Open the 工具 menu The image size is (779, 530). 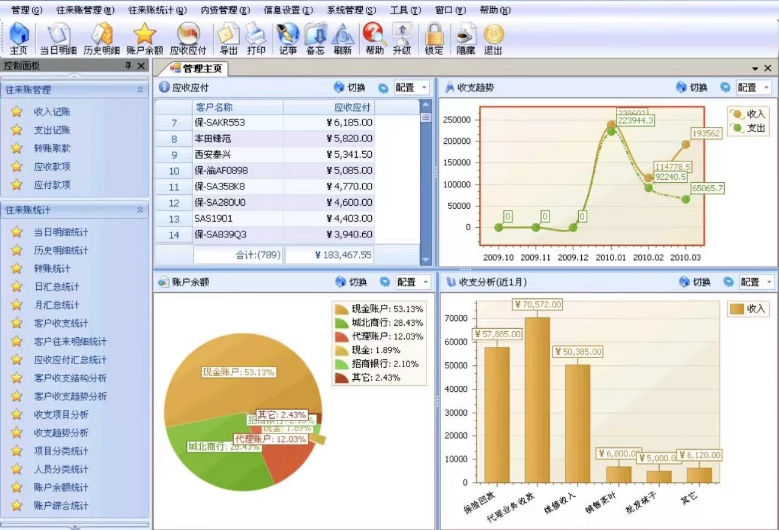[405, 10]
